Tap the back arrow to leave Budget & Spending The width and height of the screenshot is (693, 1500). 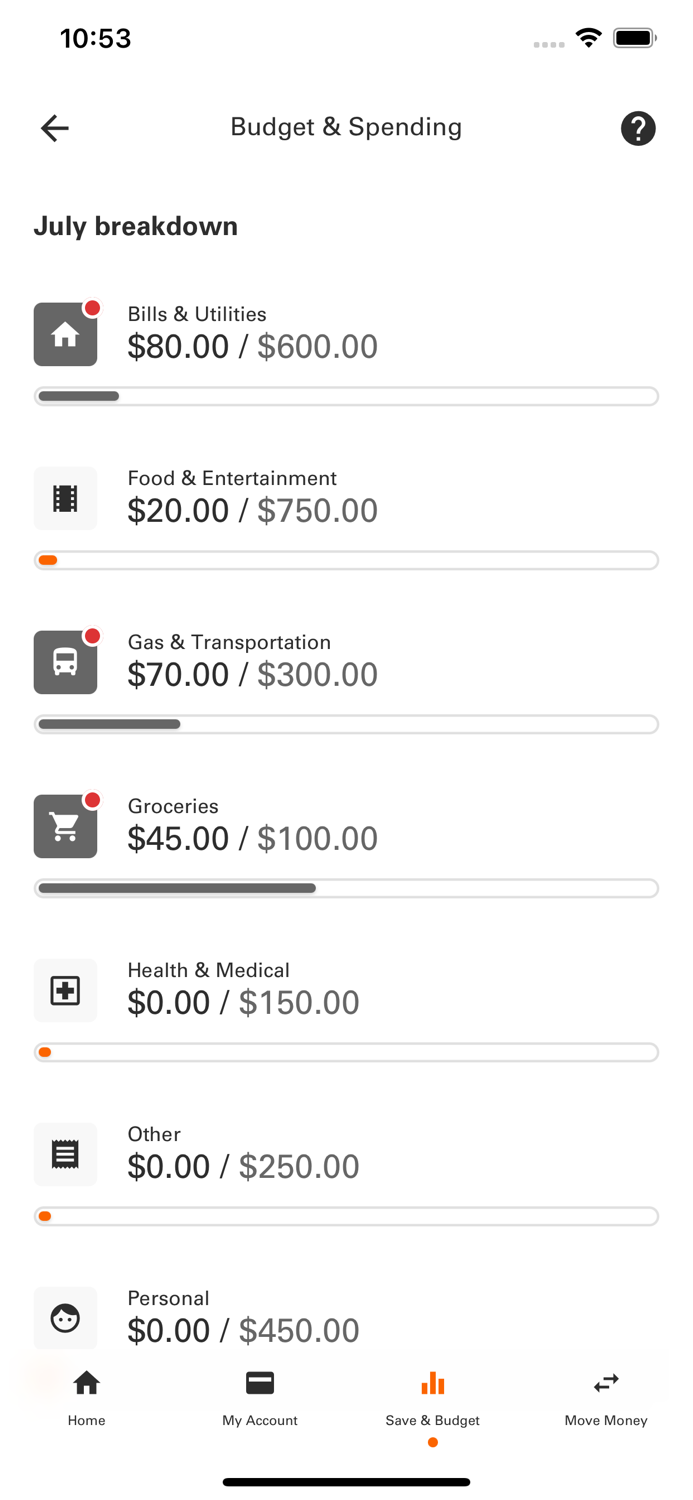[54, 128]
